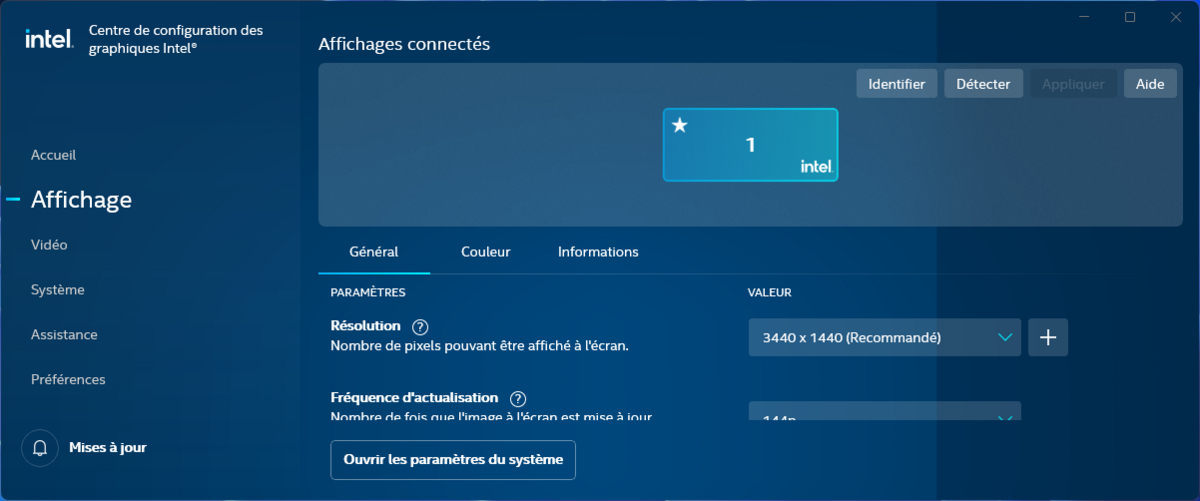Open the Système section
This screenshot has width=1200, height=501.
(57, 290)
